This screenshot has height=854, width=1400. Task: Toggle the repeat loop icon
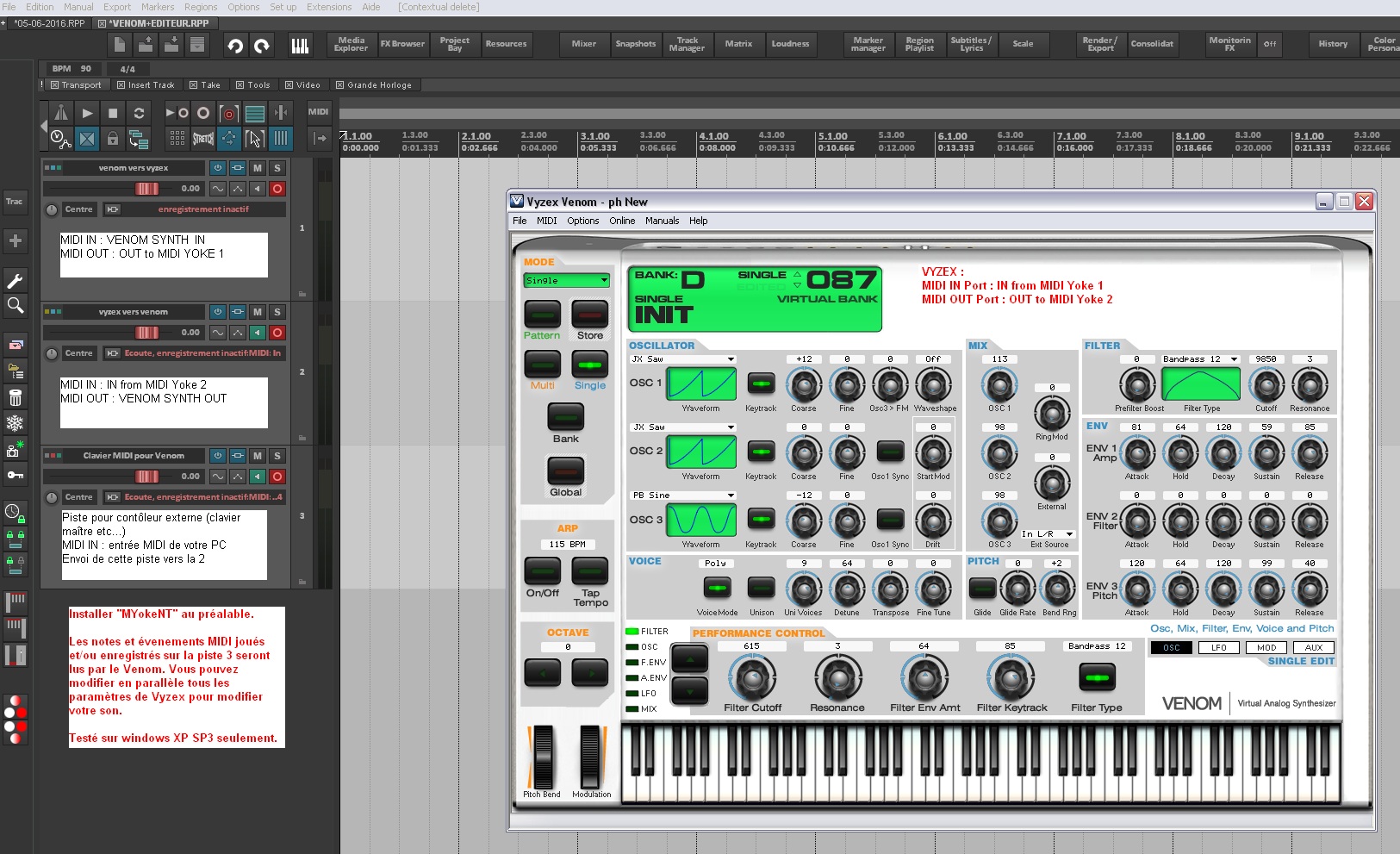139,113
